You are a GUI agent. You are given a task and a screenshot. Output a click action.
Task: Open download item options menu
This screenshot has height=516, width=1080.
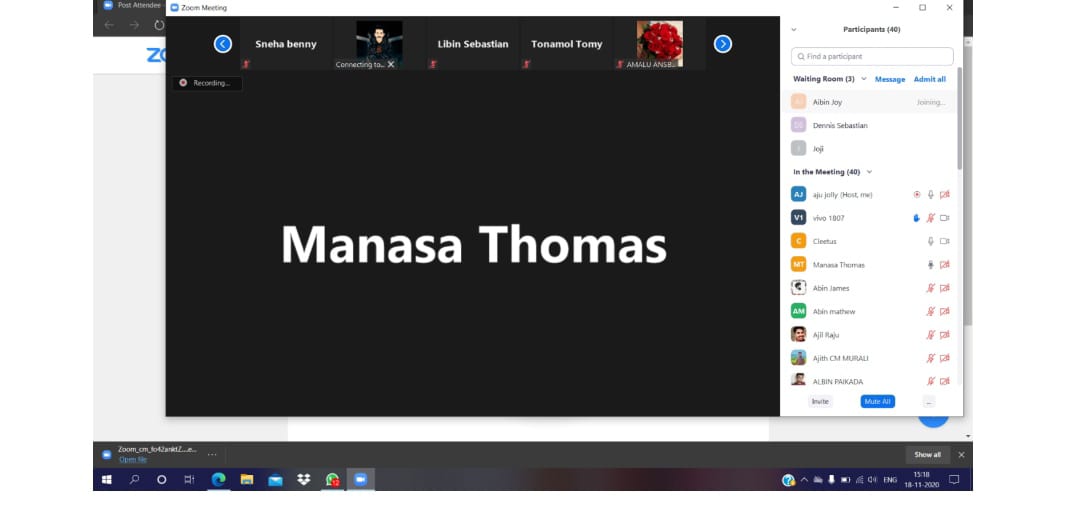(x=211, y=454)
